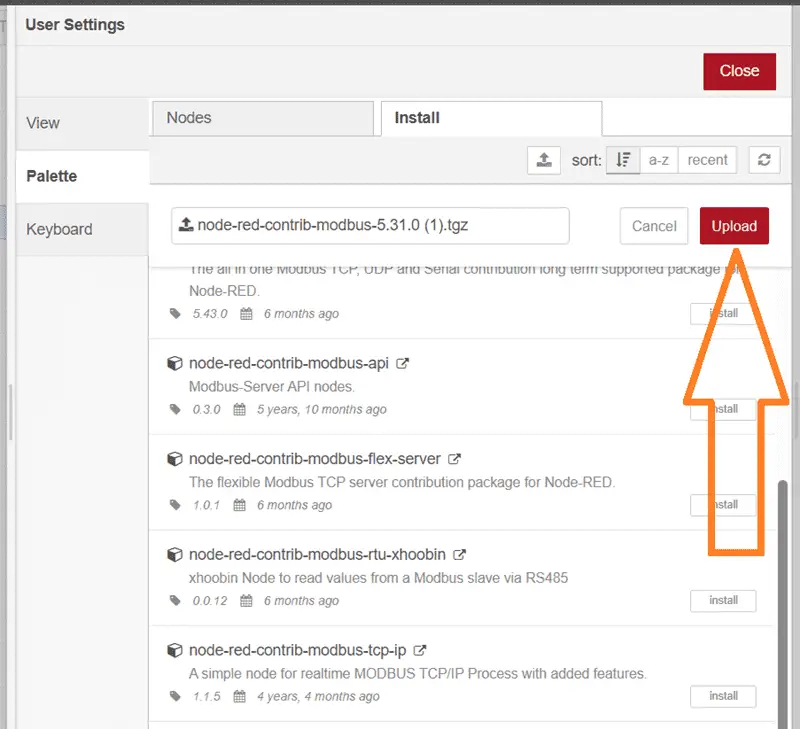The width and height of the screenshot is (800, 729).
Task: Click calendar icon in the 5.43.0 row
Action: coord(246,314)
